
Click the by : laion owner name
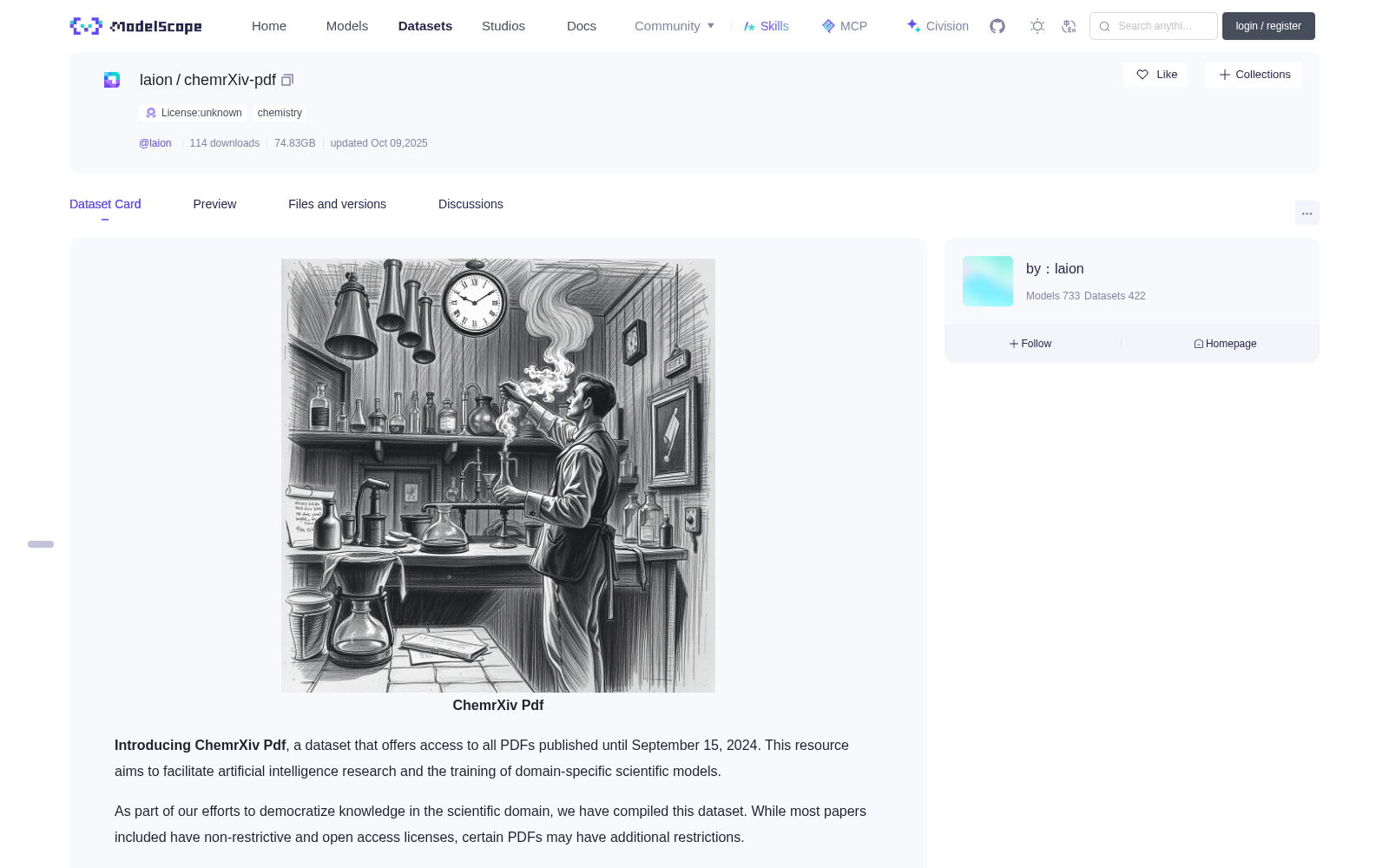[x=1055, y=269]
